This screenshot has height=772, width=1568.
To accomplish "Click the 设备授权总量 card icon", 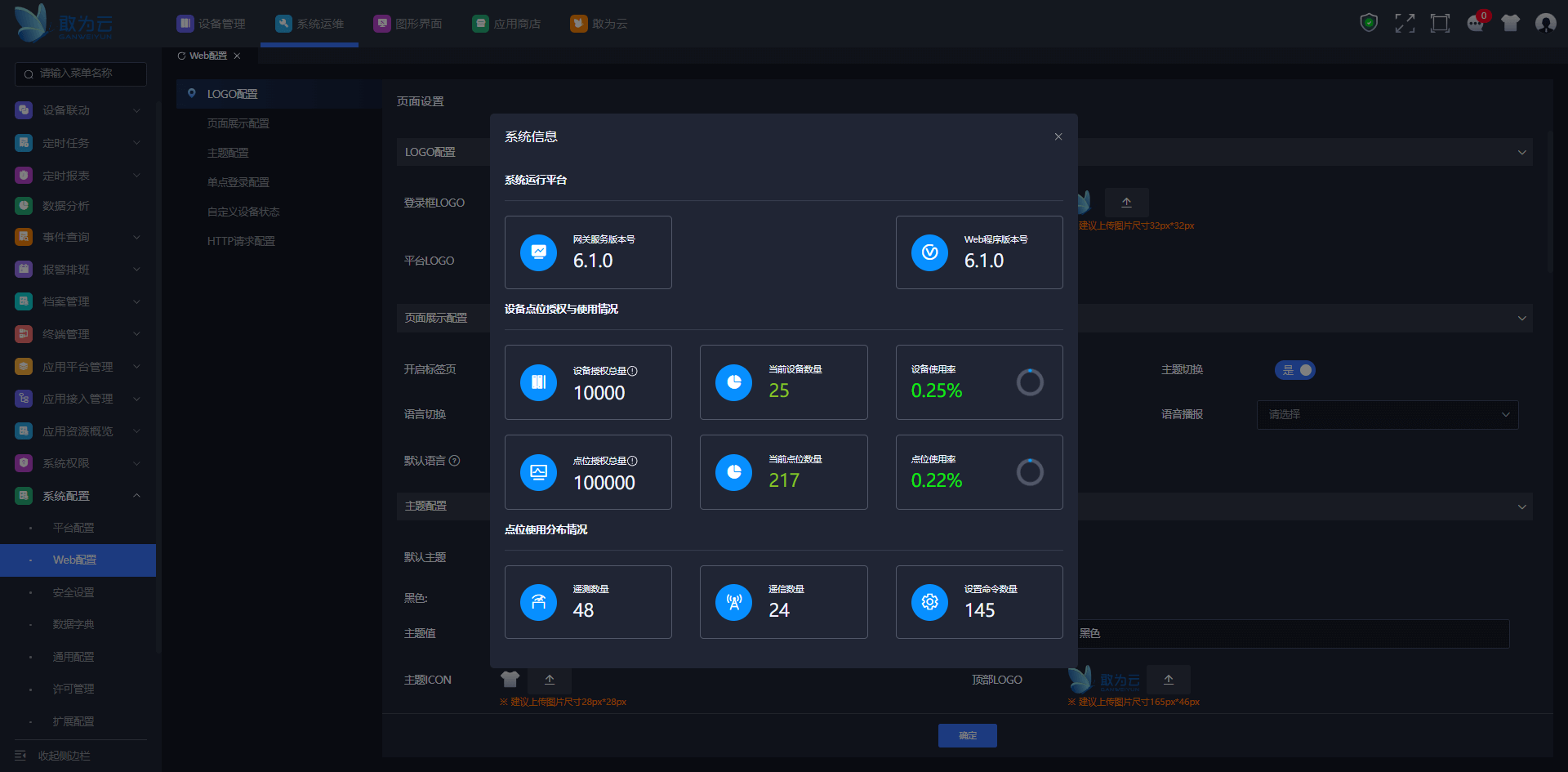I will tap(538, 382).
